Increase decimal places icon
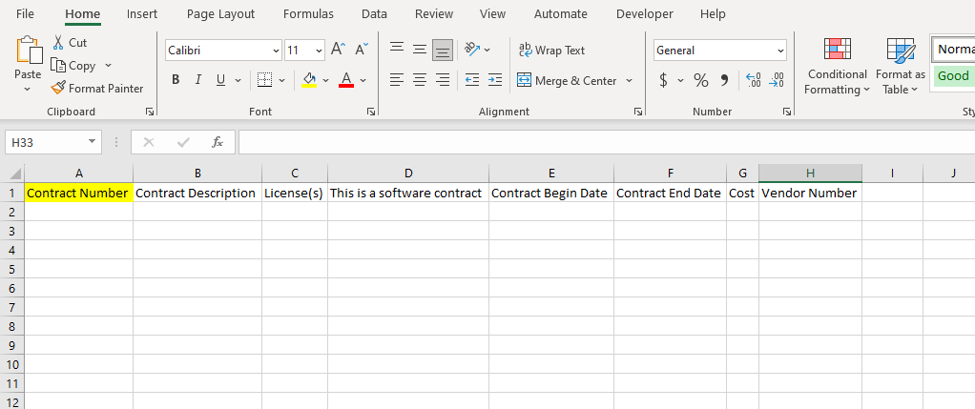975x409 pixels. pos(754,80)
